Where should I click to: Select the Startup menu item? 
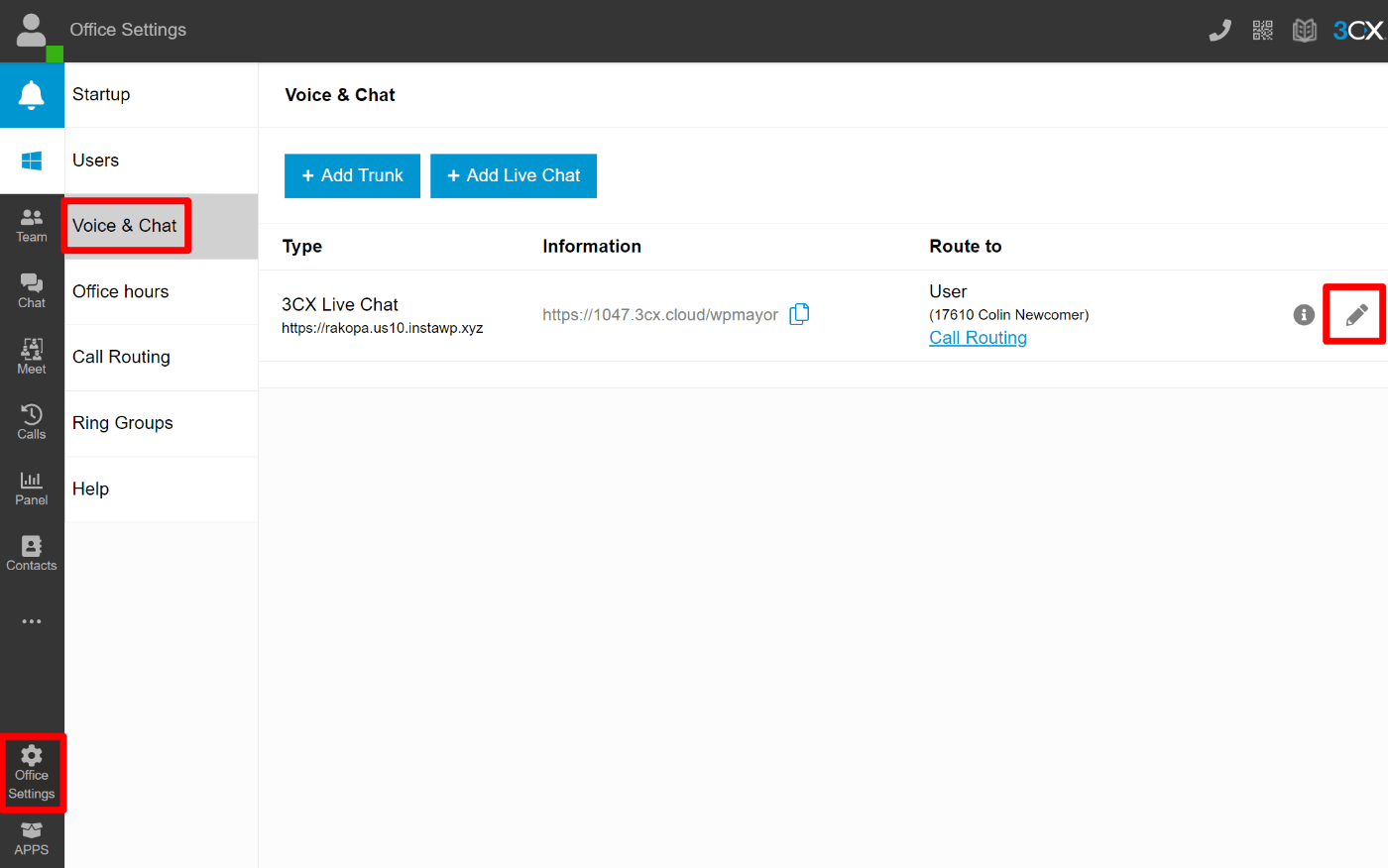click(x=162, y=95)
